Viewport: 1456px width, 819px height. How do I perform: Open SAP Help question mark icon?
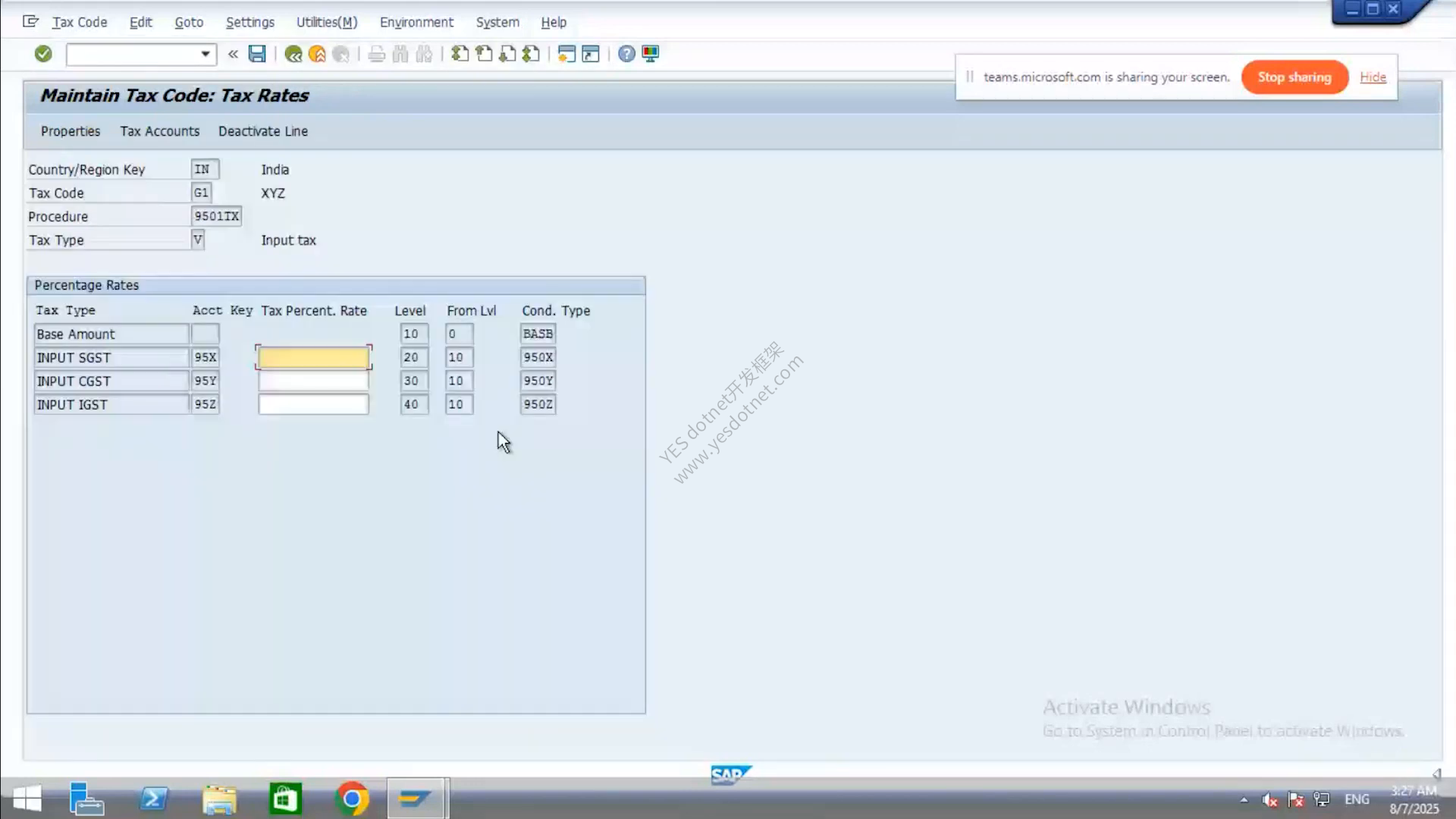coord(626,54)
